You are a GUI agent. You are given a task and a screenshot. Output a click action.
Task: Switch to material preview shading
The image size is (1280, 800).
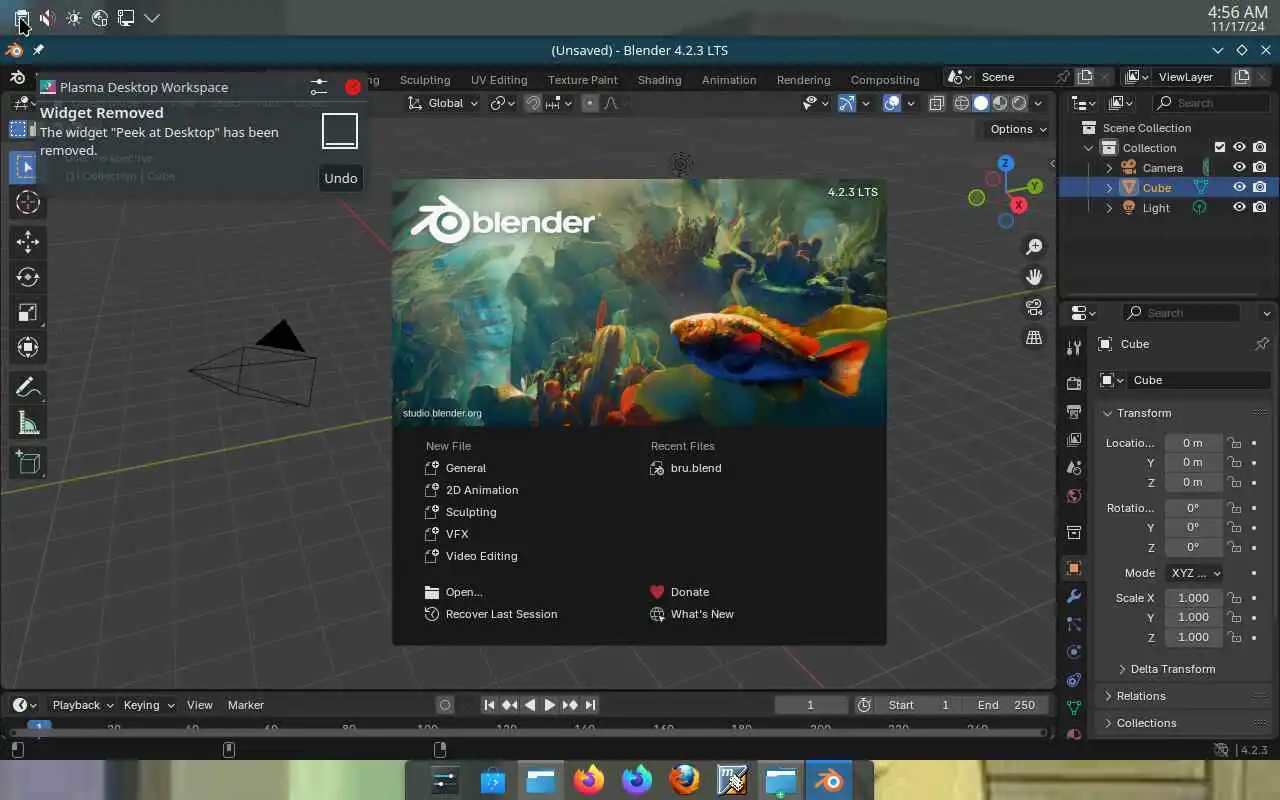(1000, 103)
